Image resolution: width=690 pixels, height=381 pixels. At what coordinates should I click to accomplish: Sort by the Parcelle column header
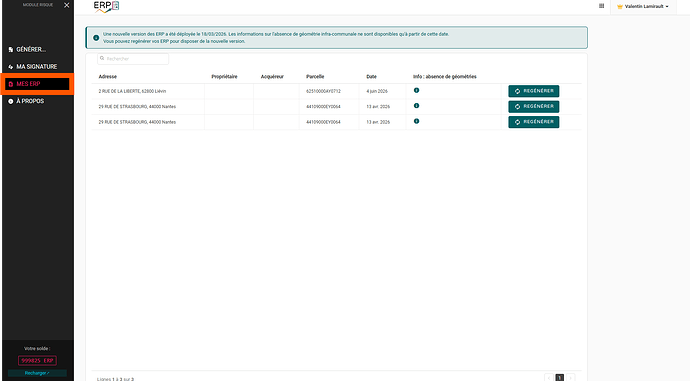[x=315, y=77]
